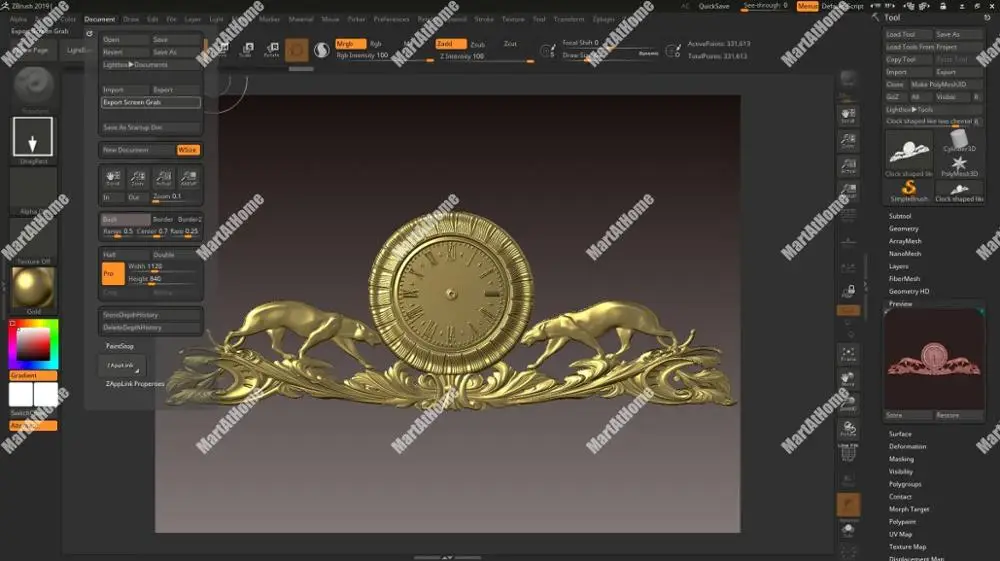Image resolution: width=1000 pixels, height=561 pixels.
Task: Click the Zoom icon in right shelf
Action: (x=848, y=141)
